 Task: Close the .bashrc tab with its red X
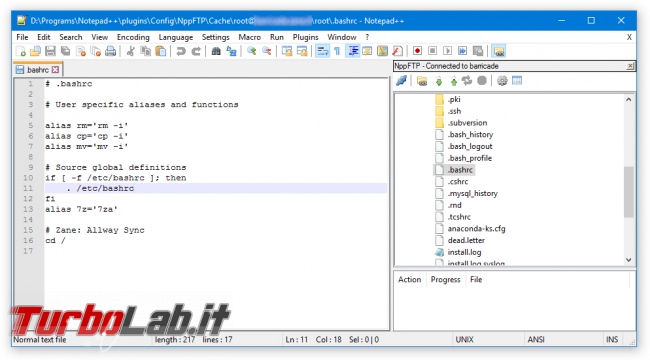(x=55, y=70)
